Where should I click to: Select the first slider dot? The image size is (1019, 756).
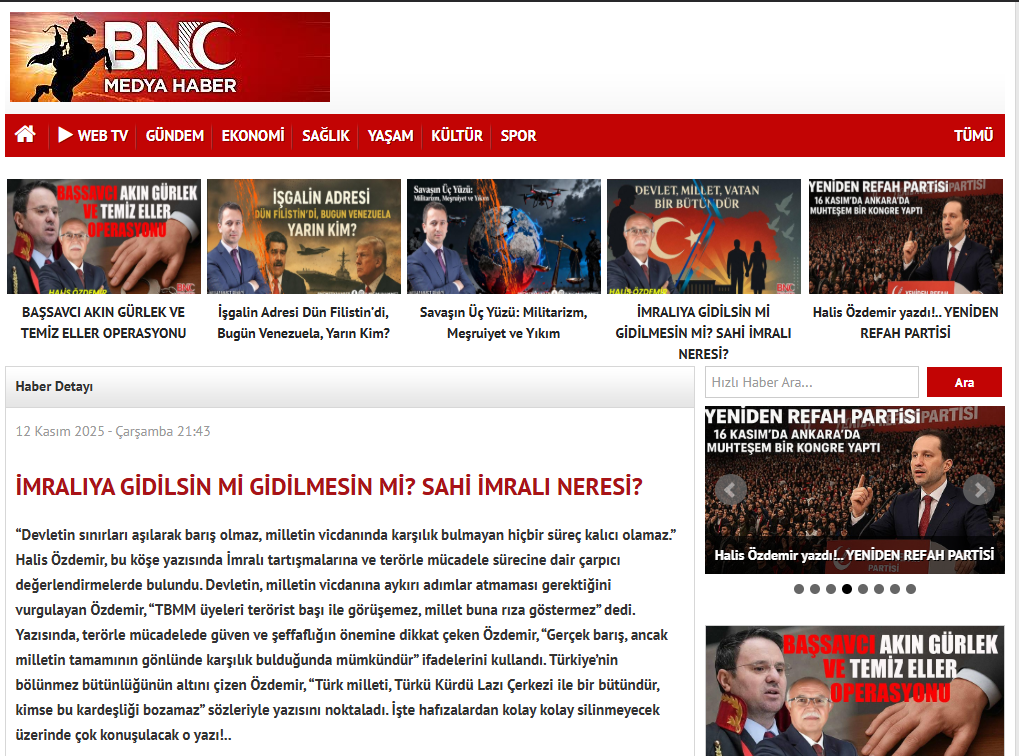(x=799, y=589)
